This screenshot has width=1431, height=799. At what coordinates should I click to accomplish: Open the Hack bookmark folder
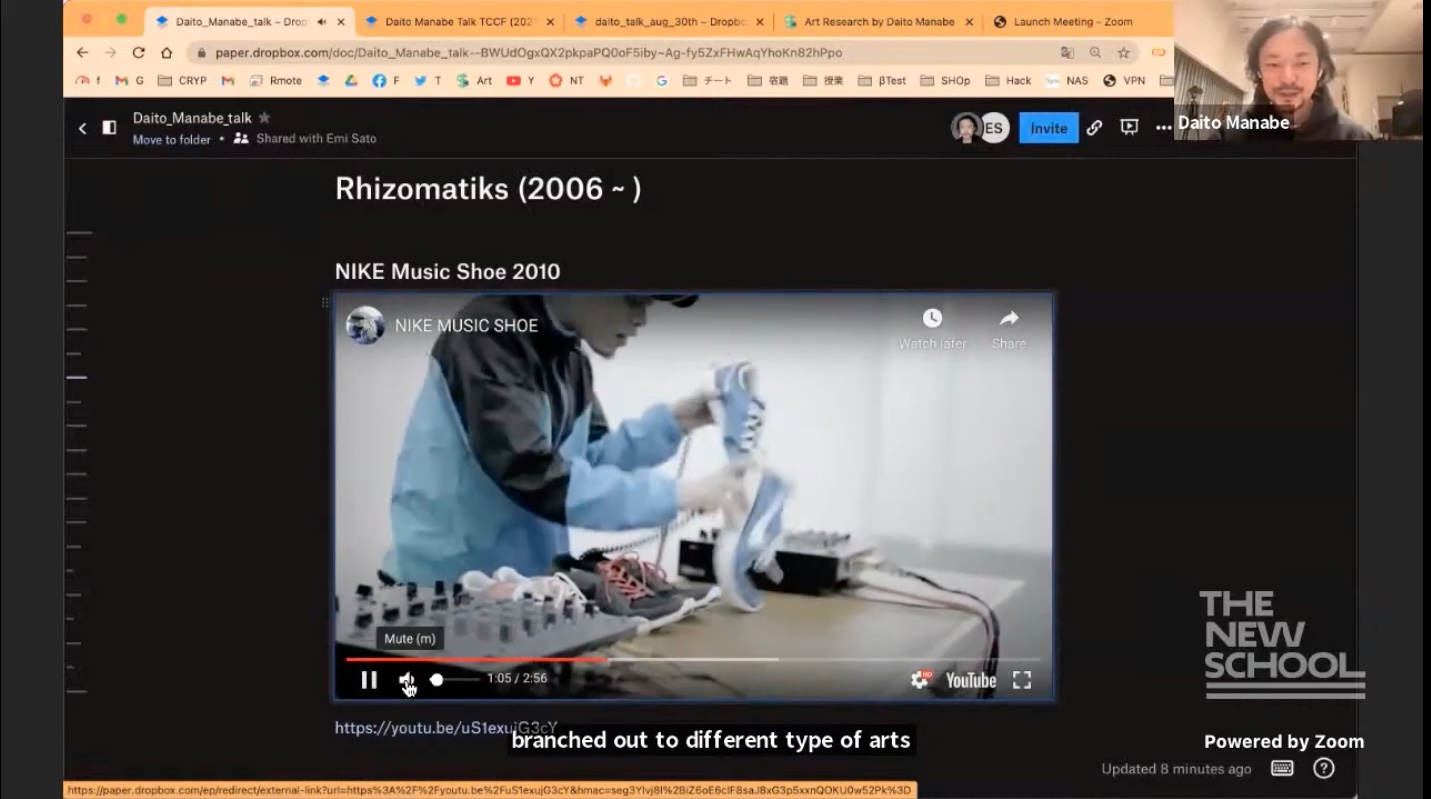point(1008,81)
